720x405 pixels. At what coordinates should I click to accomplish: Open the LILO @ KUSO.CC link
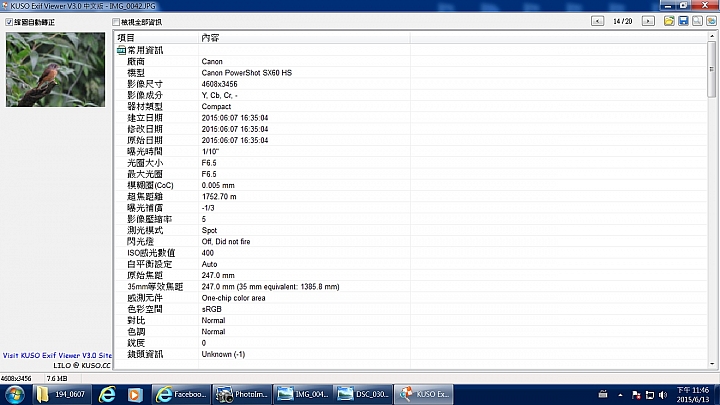[x=82, y=366]
